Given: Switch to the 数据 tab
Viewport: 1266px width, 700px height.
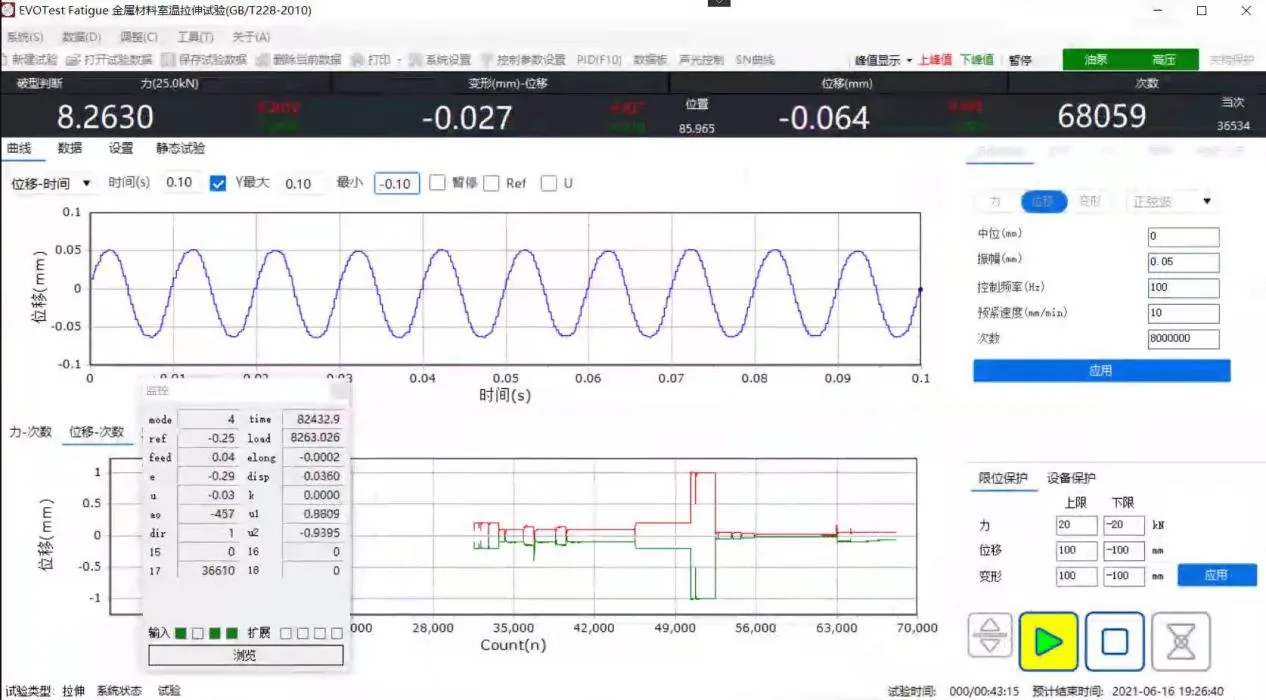Looking at the screenshot, I should pyautogui.click(x=70, y=148).
